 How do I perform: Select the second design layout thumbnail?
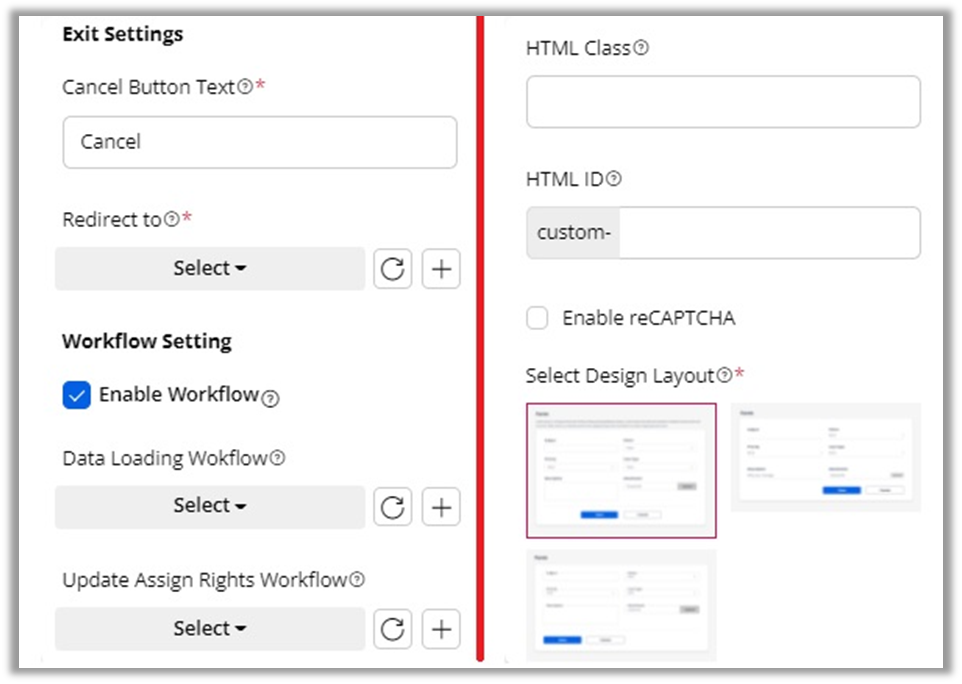pyautogui.click(x=825, y=457)
